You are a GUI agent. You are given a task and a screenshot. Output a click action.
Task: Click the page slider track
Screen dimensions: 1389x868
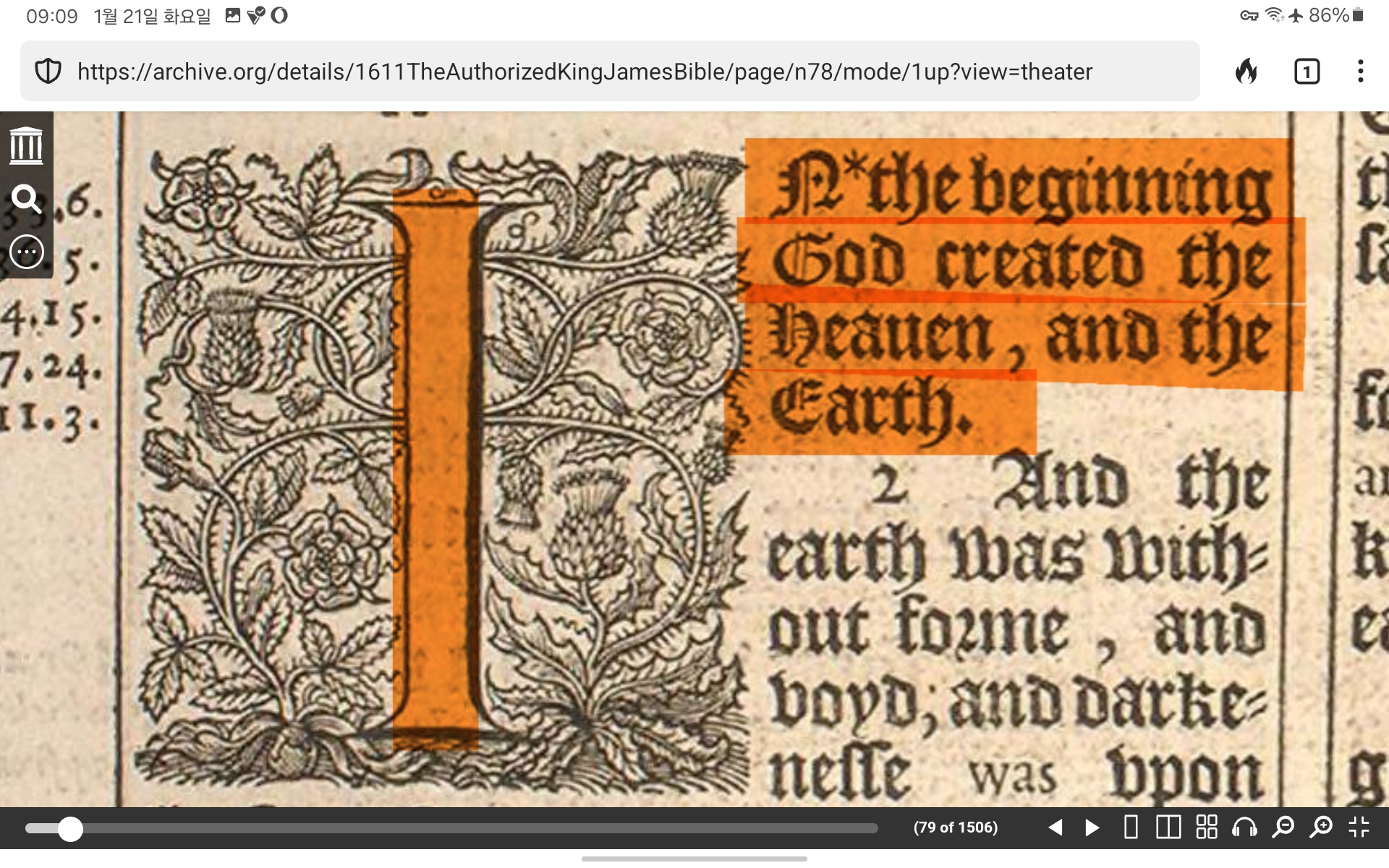[451, 828]
